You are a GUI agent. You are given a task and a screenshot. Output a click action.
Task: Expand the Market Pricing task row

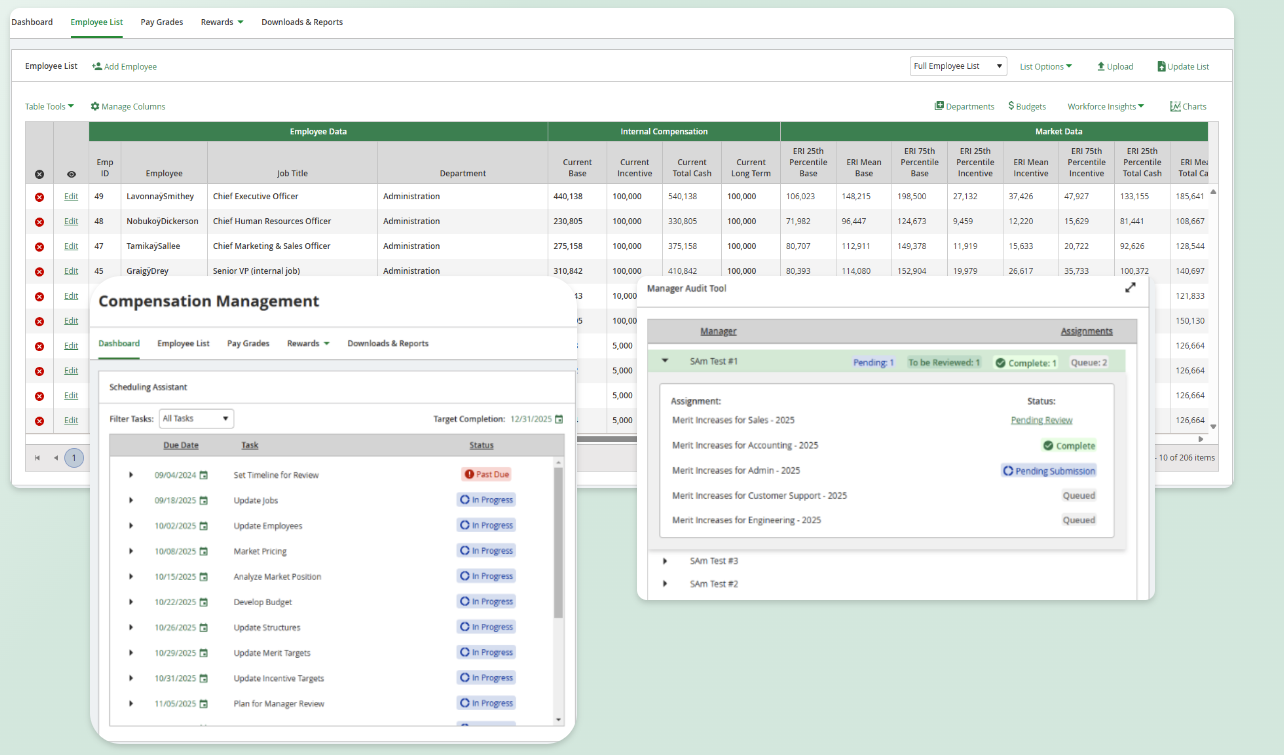[x=130, y=551]
